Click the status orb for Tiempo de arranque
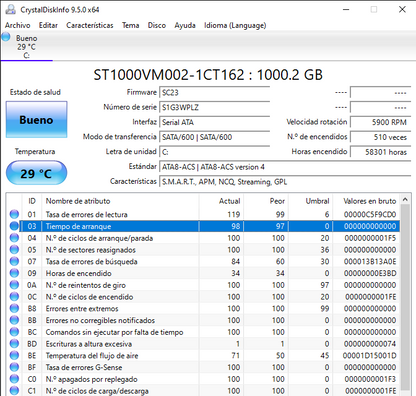The image size is (416, 396). pos(14,226)
